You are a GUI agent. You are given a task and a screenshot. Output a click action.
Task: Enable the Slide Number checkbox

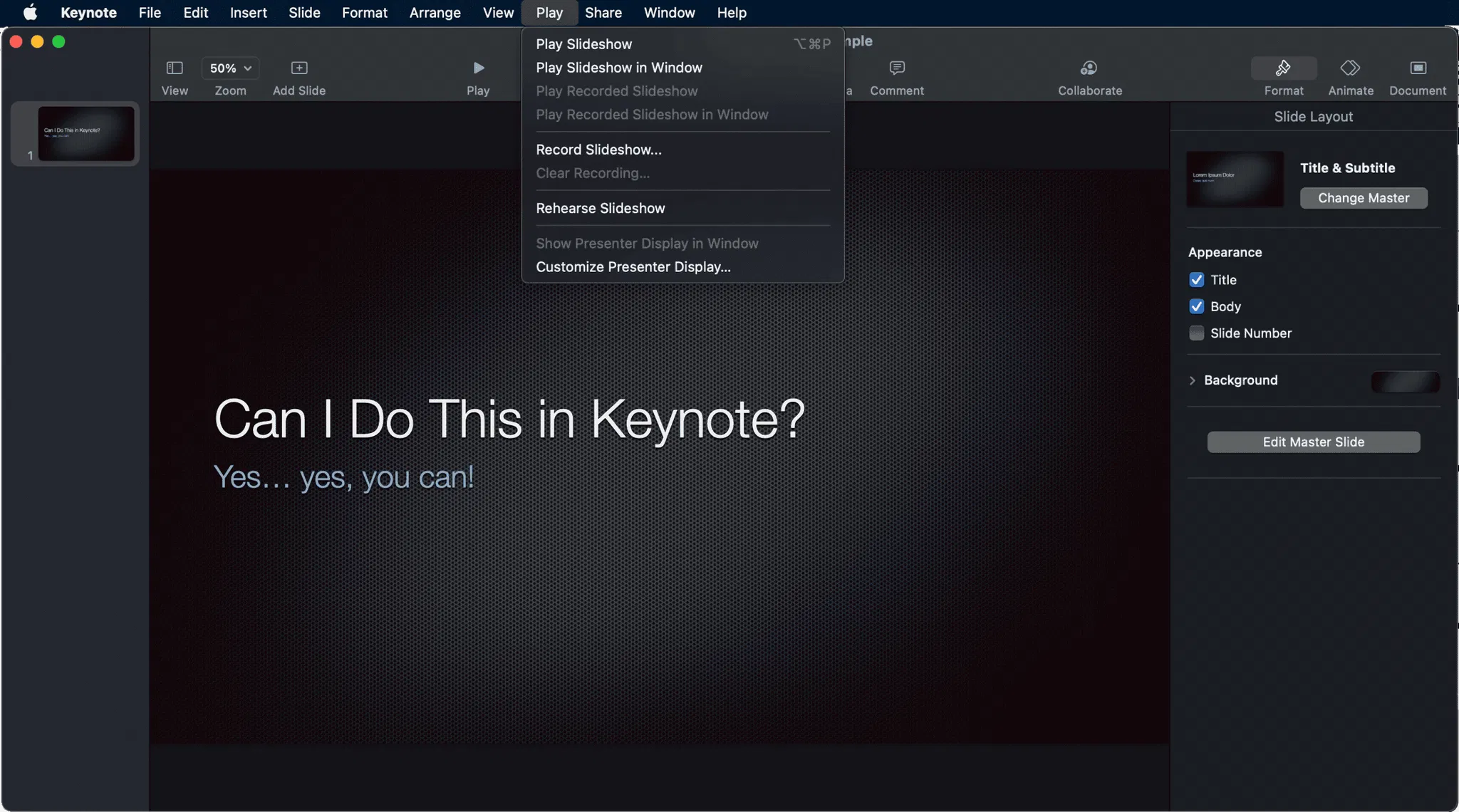[x=1197, y=333]
